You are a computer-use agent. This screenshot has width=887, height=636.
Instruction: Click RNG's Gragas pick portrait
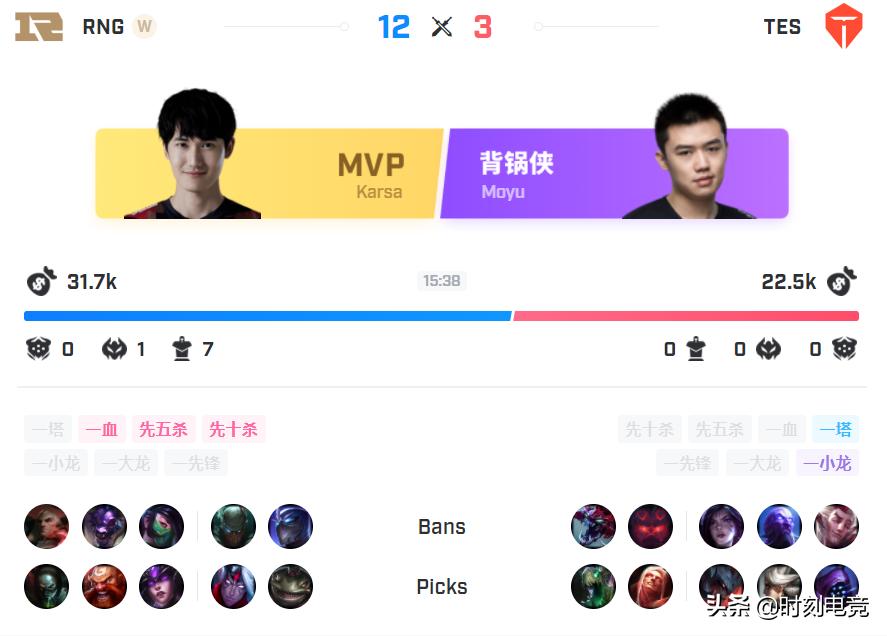(104, 586)
